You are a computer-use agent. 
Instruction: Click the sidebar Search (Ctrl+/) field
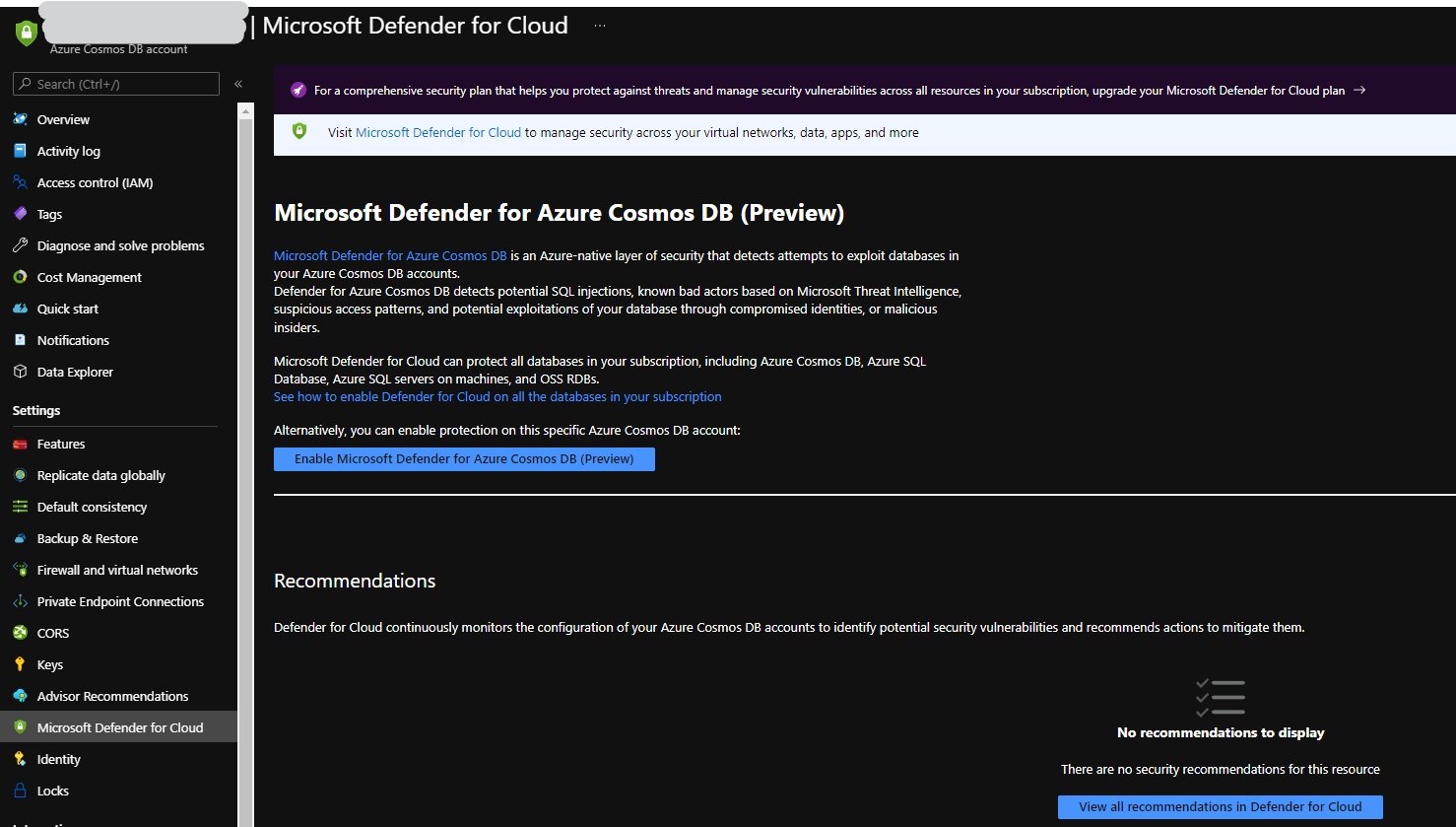(x=116, y=84)
